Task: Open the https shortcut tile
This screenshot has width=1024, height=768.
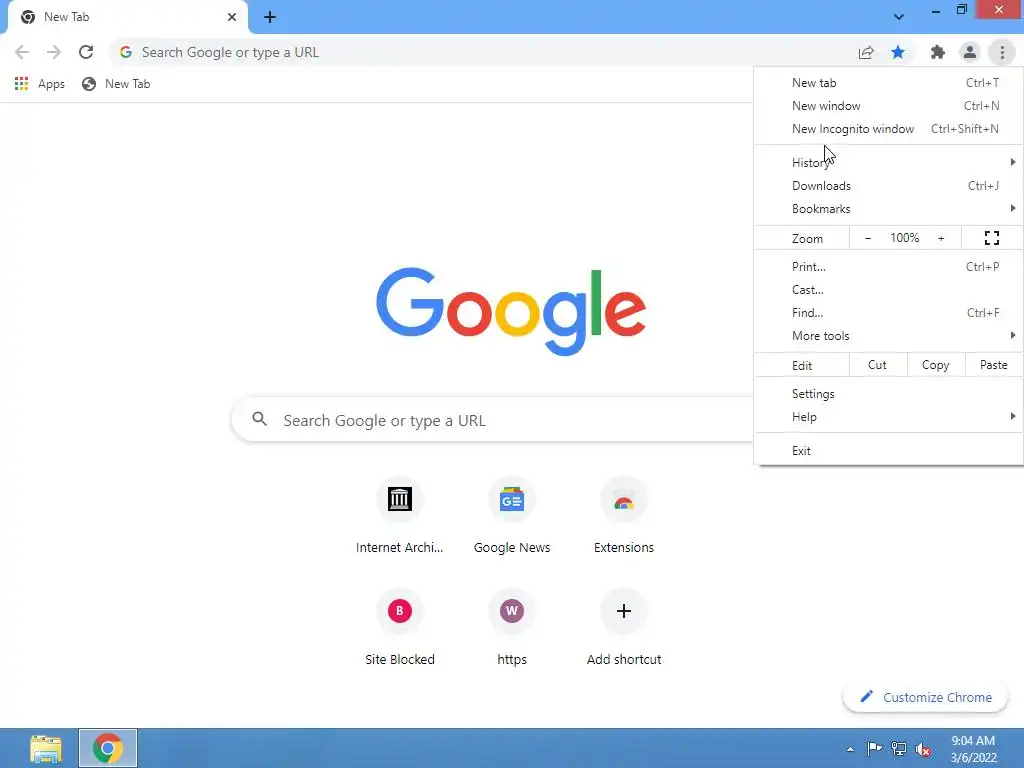Action: coord(512,629)
